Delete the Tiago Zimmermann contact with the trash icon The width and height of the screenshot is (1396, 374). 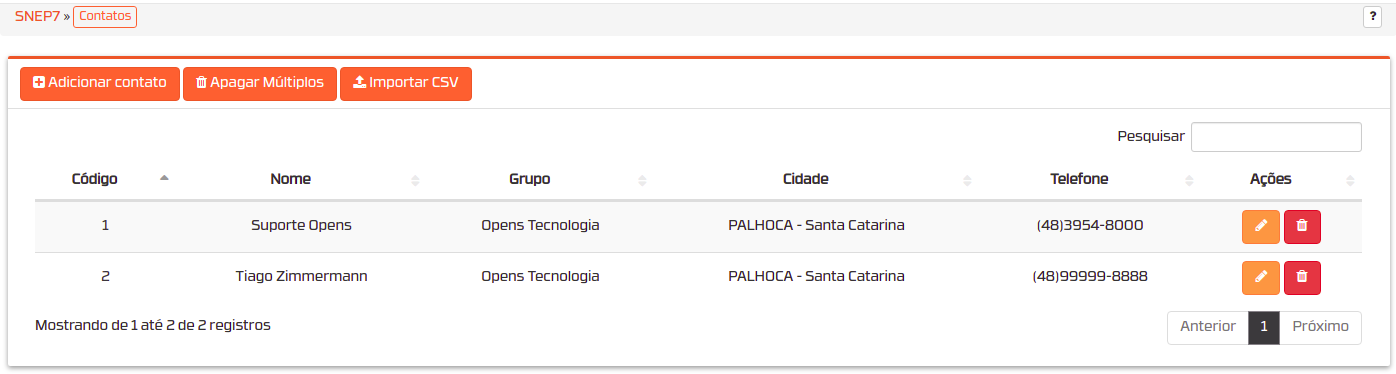[x=1302, y=277]
